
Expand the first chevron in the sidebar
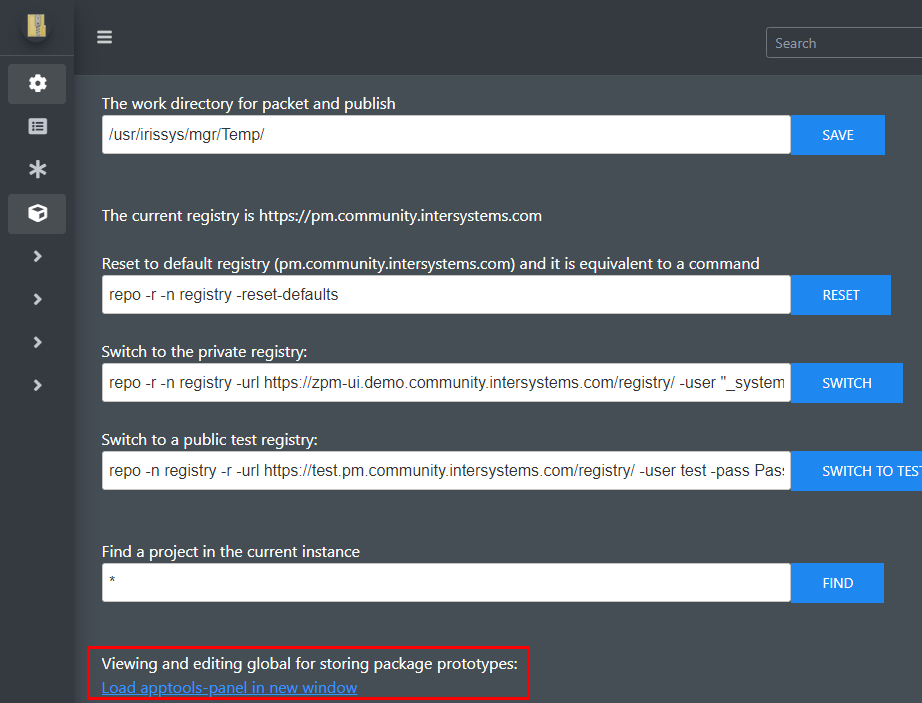pos(37,256)
